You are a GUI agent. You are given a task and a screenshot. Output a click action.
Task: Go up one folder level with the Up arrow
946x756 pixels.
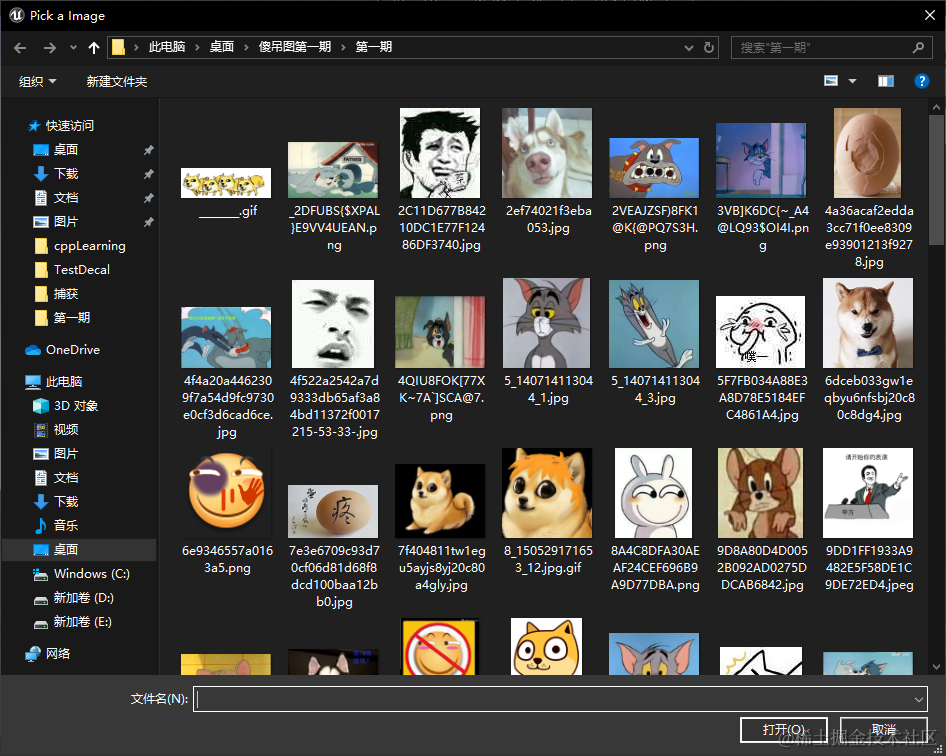[x=94, y=48]
